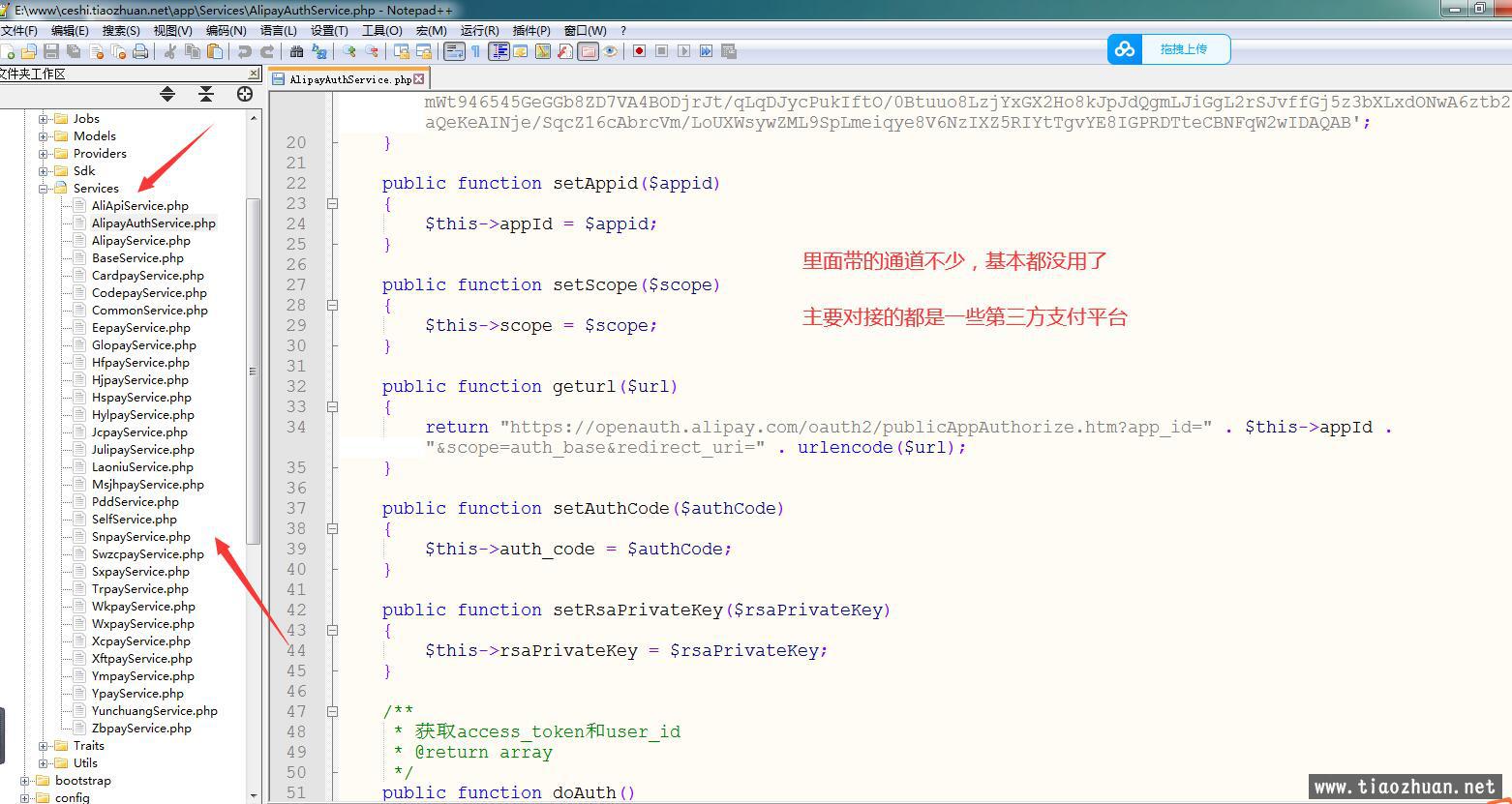Click Run macro multiple times icon
The width and height of the screenshot is (1512, 804).
(707, 51)
